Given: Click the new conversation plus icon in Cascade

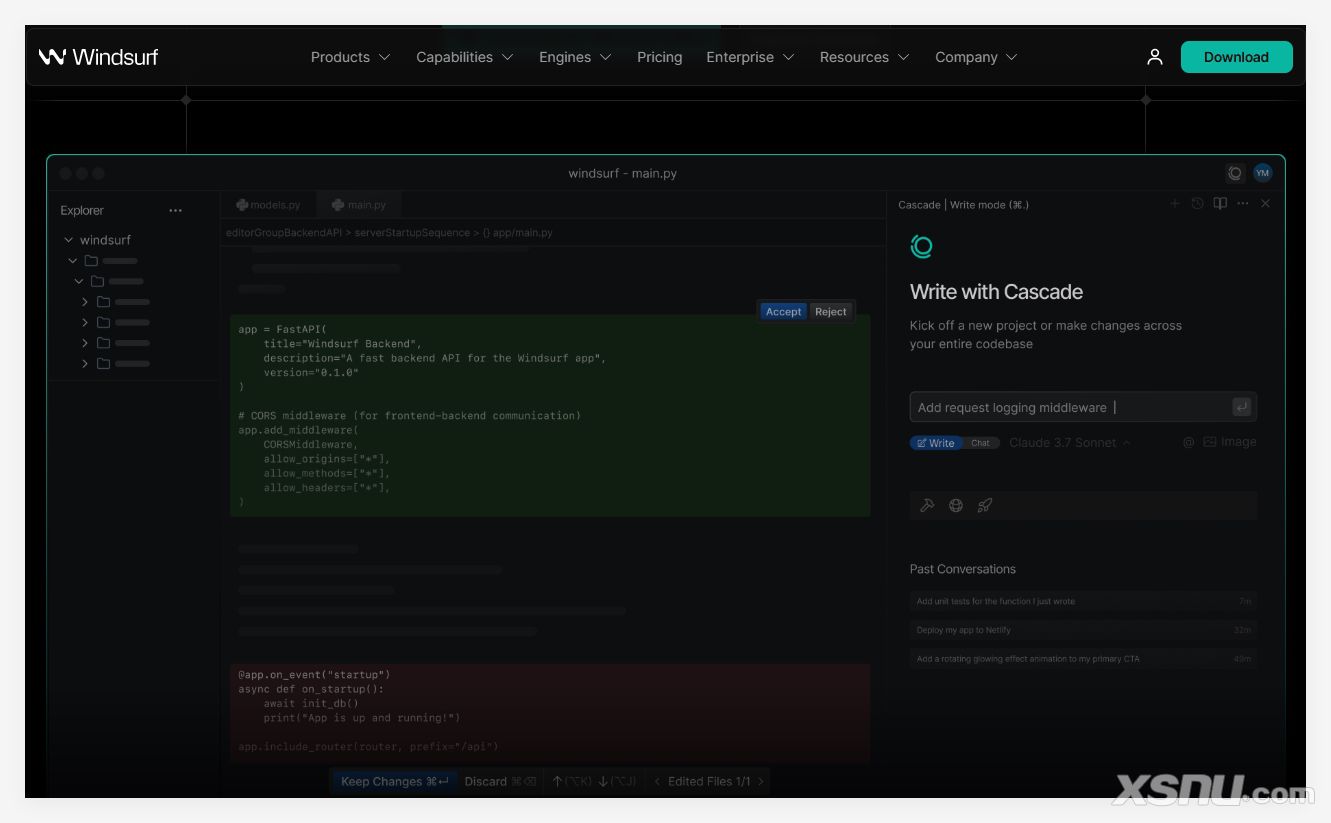Looking at the screenshot, I should (1175, 204).
